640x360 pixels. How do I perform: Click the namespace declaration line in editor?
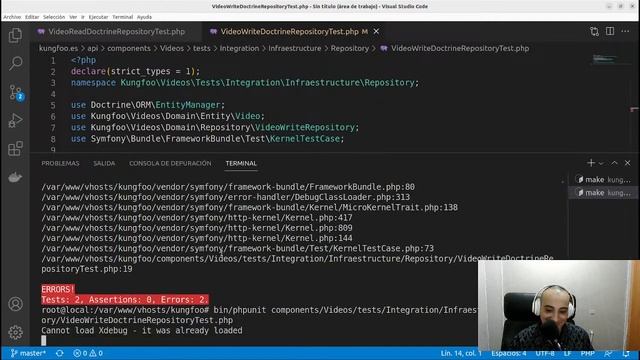coord(245,83)
